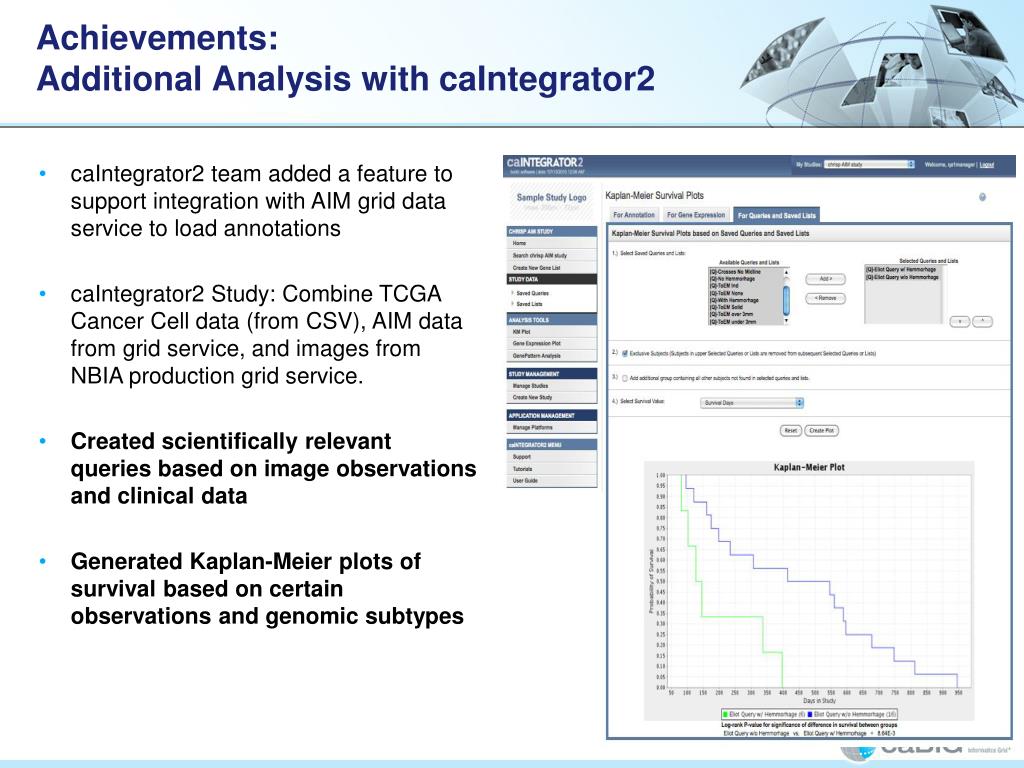Open KM Plot in Analysis Tools
Viewport: 1024px width, 768px height.
point(552,332)
